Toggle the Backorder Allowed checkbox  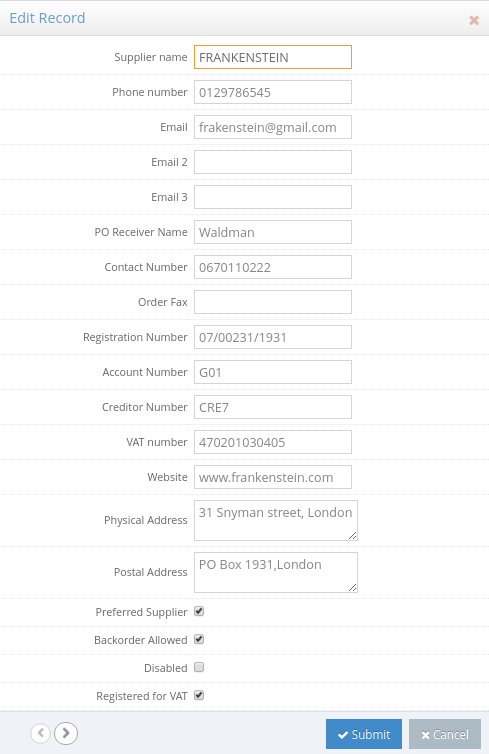(x=199, y=639)
